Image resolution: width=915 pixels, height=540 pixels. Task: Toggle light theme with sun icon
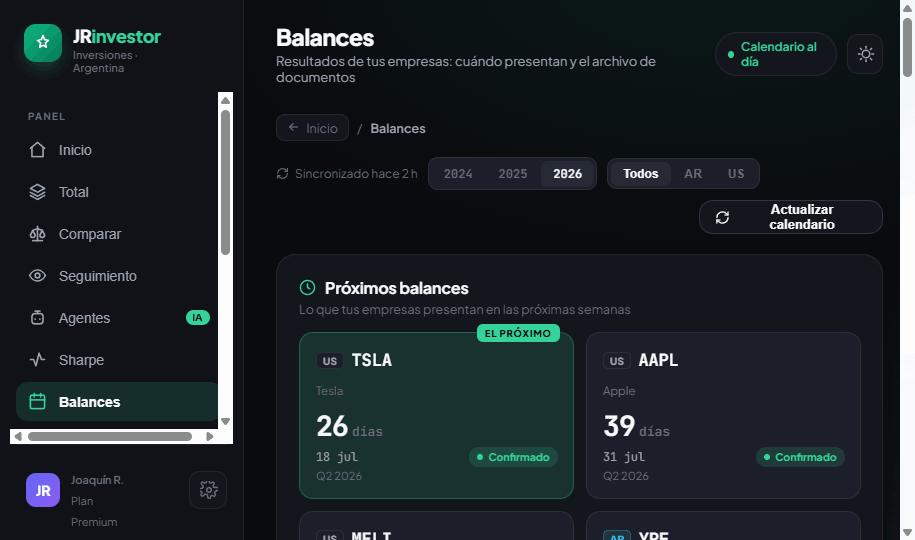coord(865,54)
